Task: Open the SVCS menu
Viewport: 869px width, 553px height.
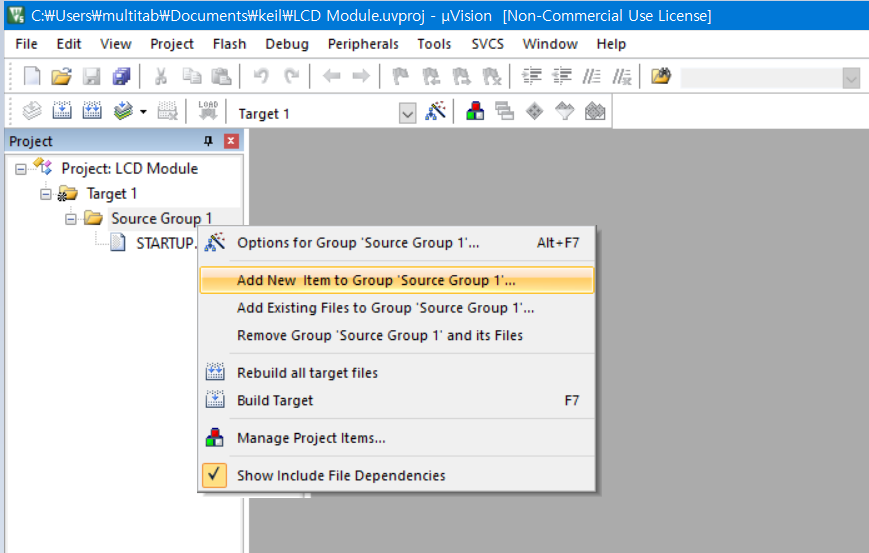Action: [487, 44]
